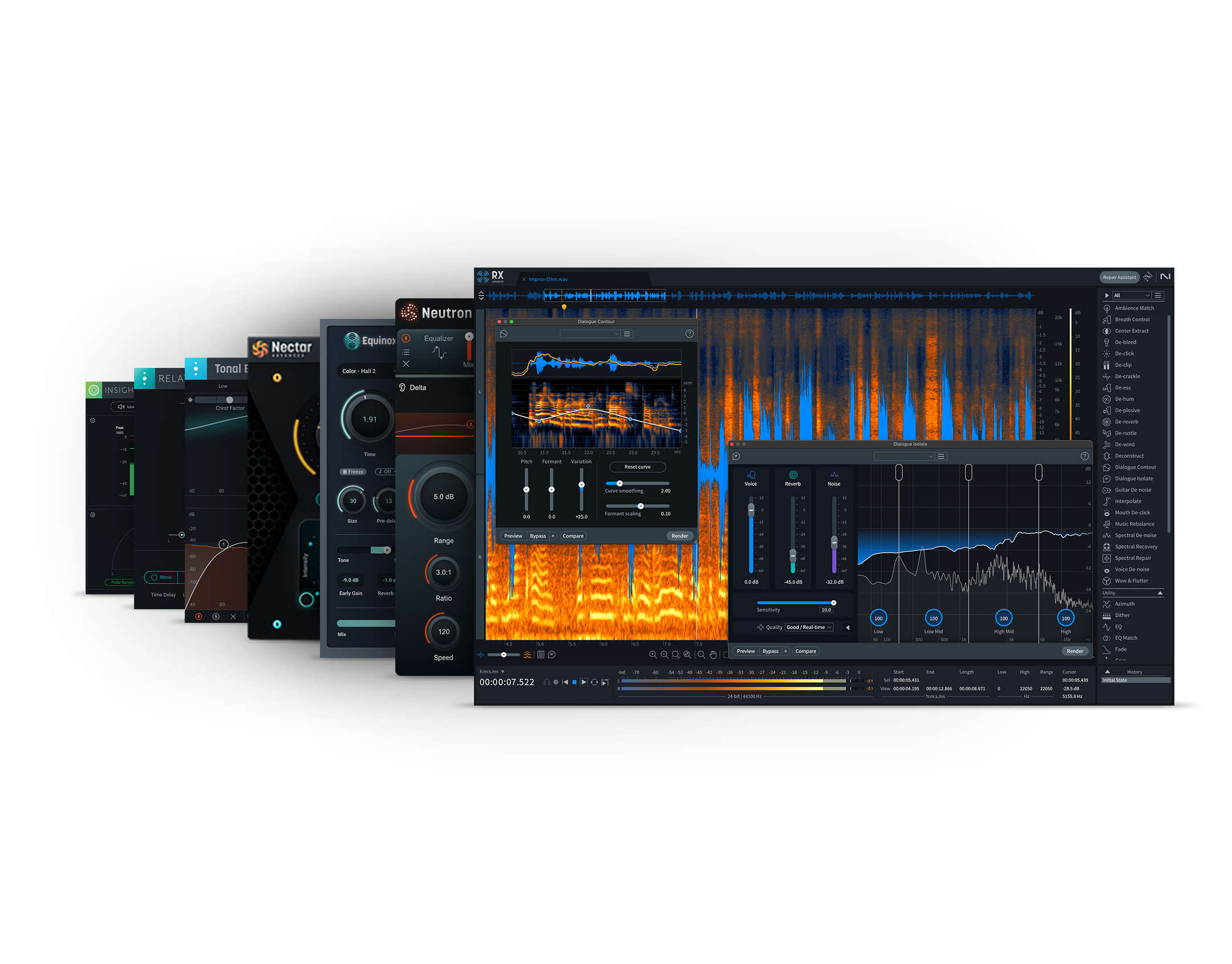
Task: Click the Sensitivity slider handle
Action: click(833, 603)
